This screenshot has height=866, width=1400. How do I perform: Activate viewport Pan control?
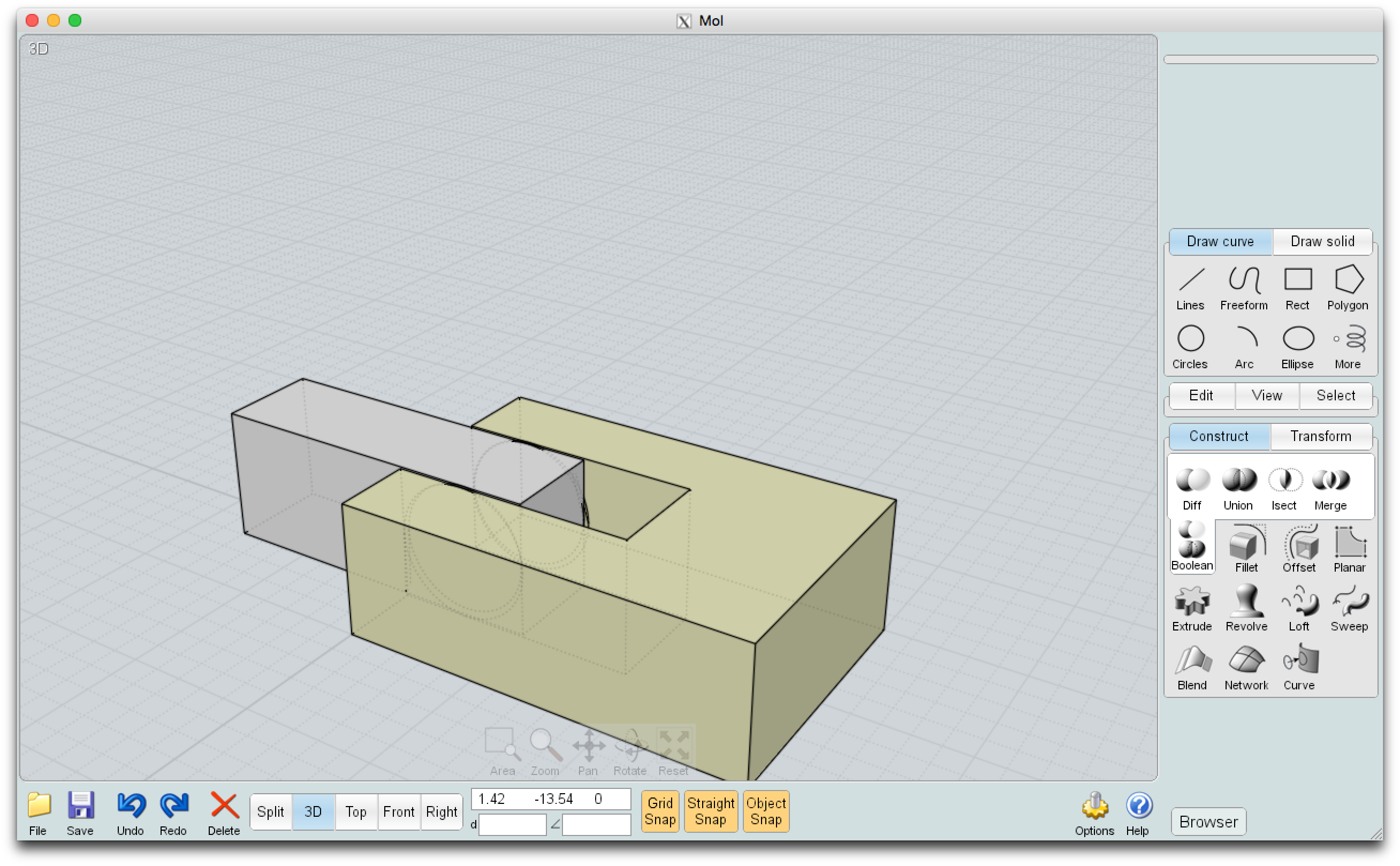(588, 752)
